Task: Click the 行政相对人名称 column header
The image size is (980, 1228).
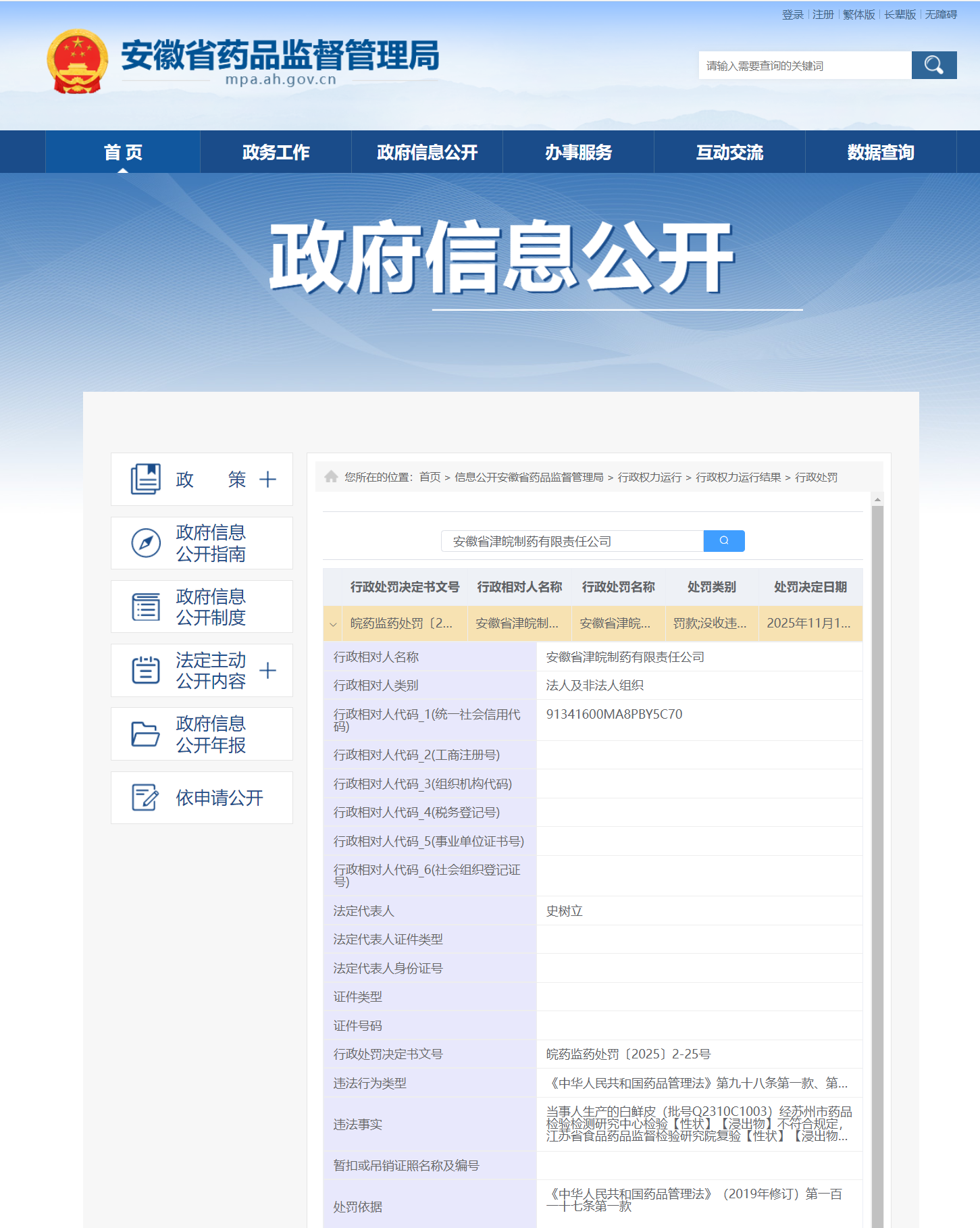Action: [519, 587]
